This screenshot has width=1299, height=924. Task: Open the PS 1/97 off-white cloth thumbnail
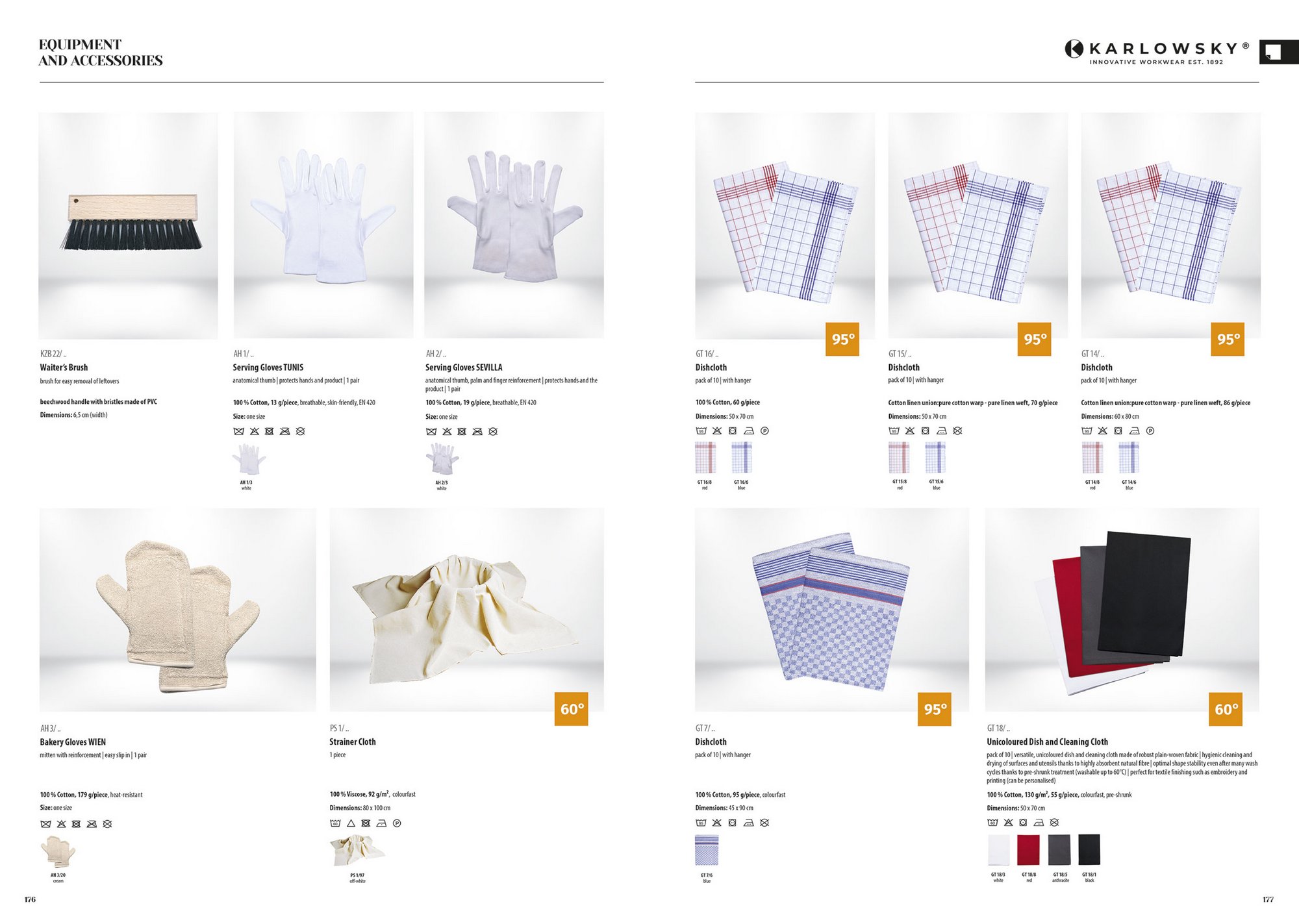[x=357, y=851]
